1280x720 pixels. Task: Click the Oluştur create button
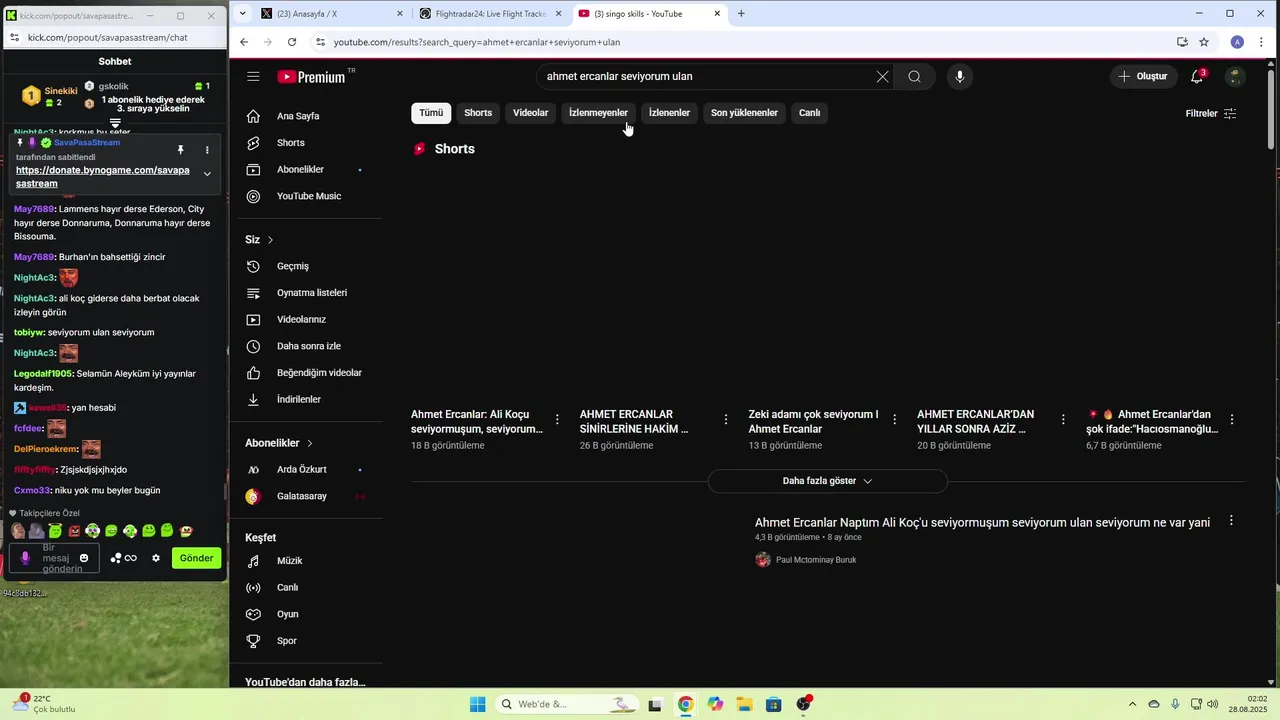[1144, 77]
